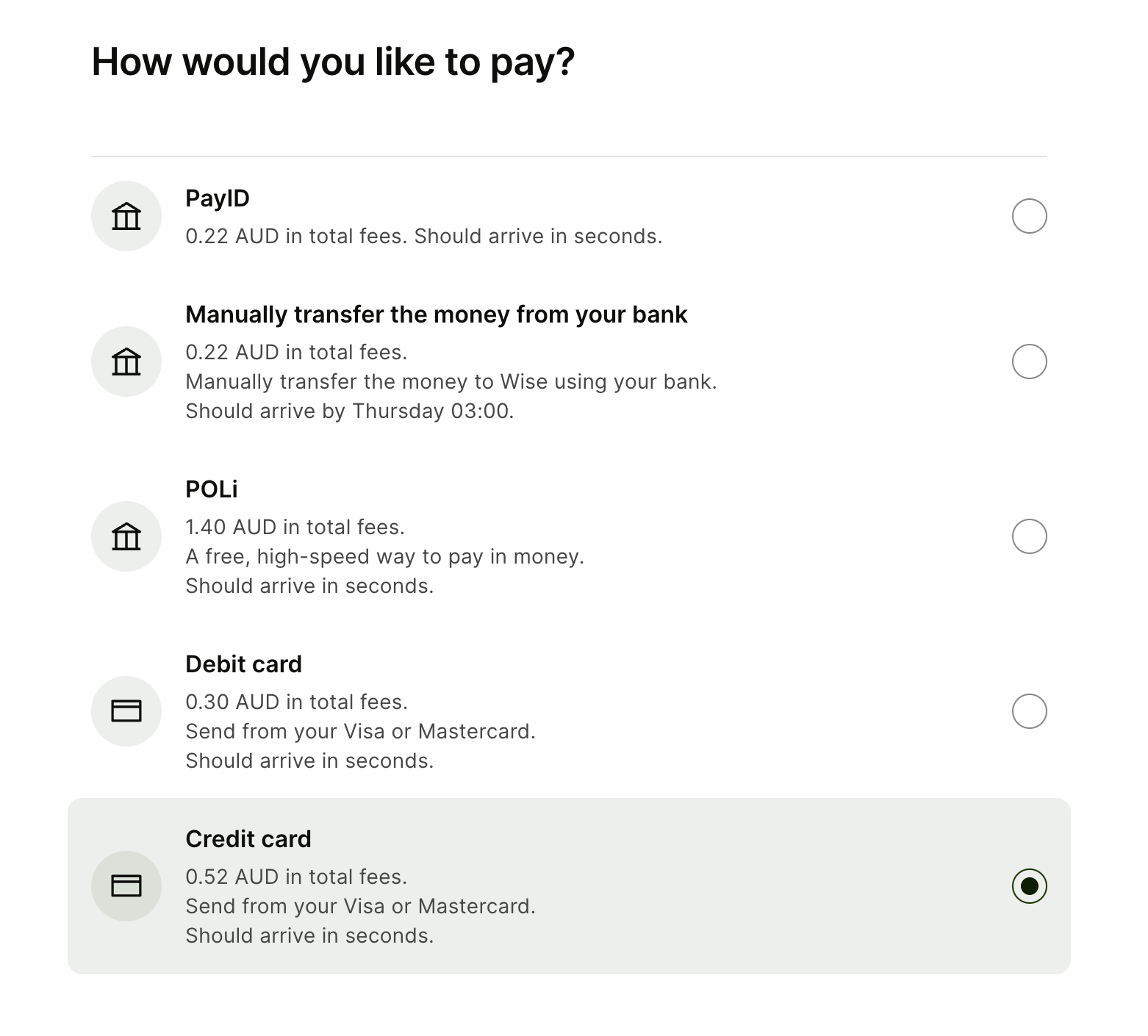Viewport: 1148px width, 1036px height.
Task: Click the card icon for Credit card
Action: [x=126, y=886]
